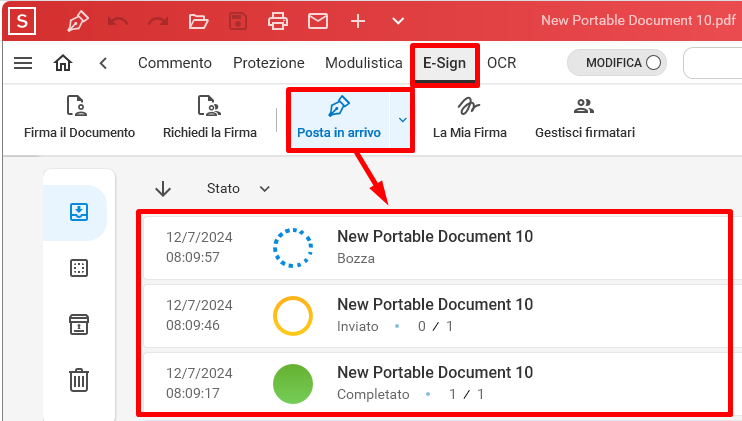
Task: Click the New Portable Document 10.pdf title
Action: (638, 20)
